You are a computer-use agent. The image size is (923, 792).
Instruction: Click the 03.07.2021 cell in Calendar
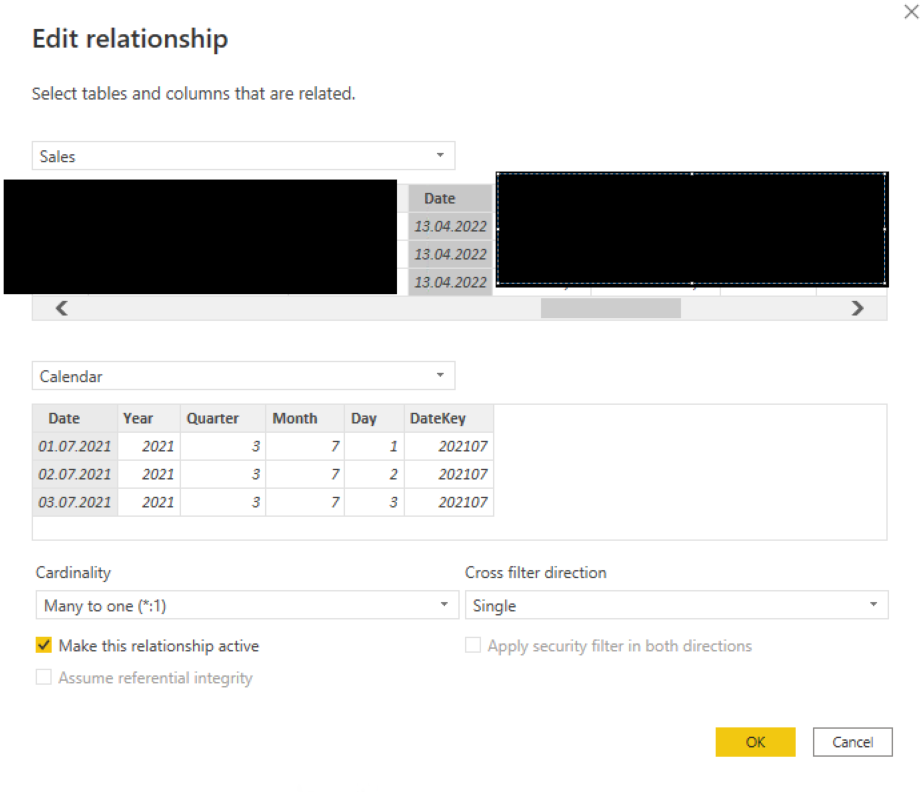click(x=75, y=502)
